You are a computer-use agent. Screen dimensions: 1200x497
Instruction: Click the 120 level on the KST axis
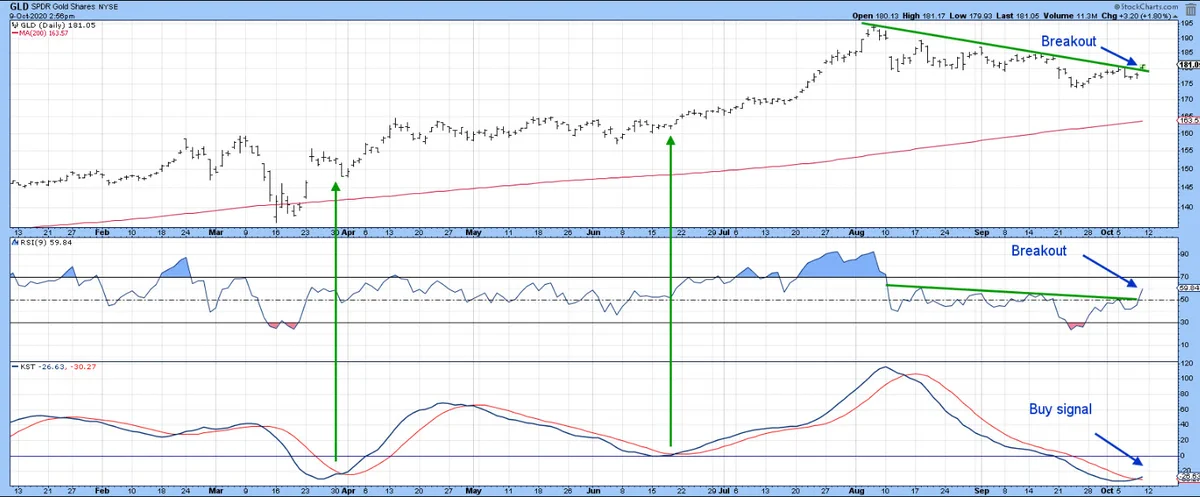(x=1187, y=365)
